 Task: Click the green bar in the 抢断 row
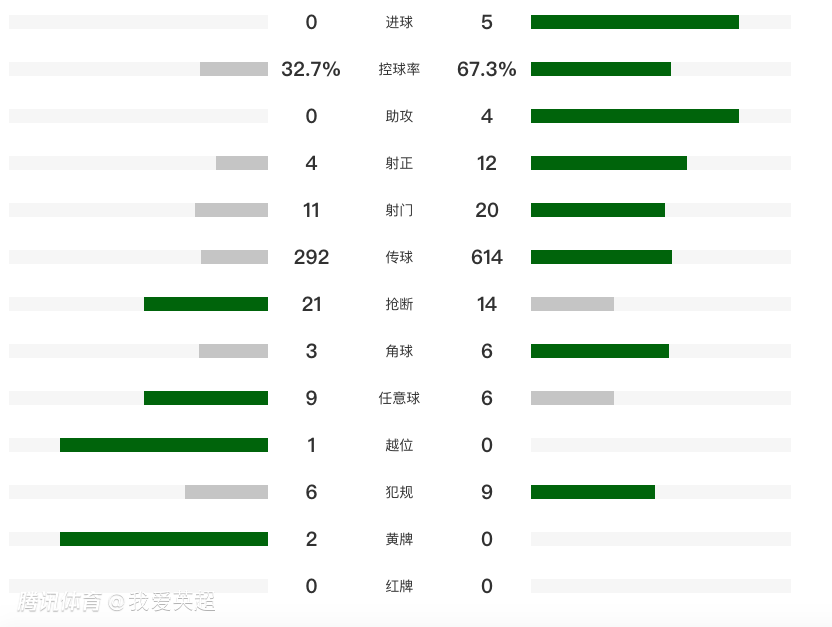206,304
